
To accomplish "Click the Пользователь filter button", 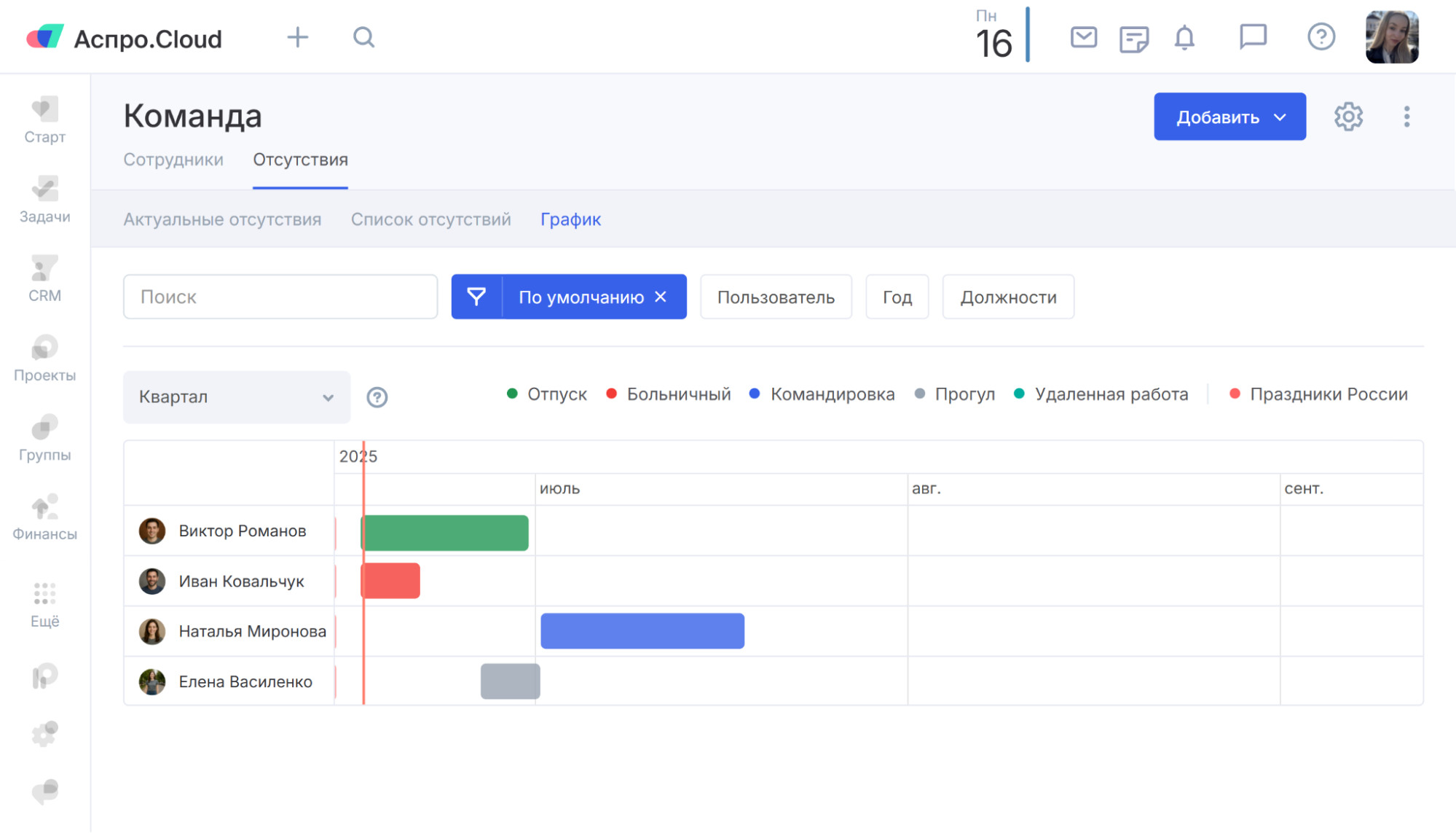I will coord(775,297).
